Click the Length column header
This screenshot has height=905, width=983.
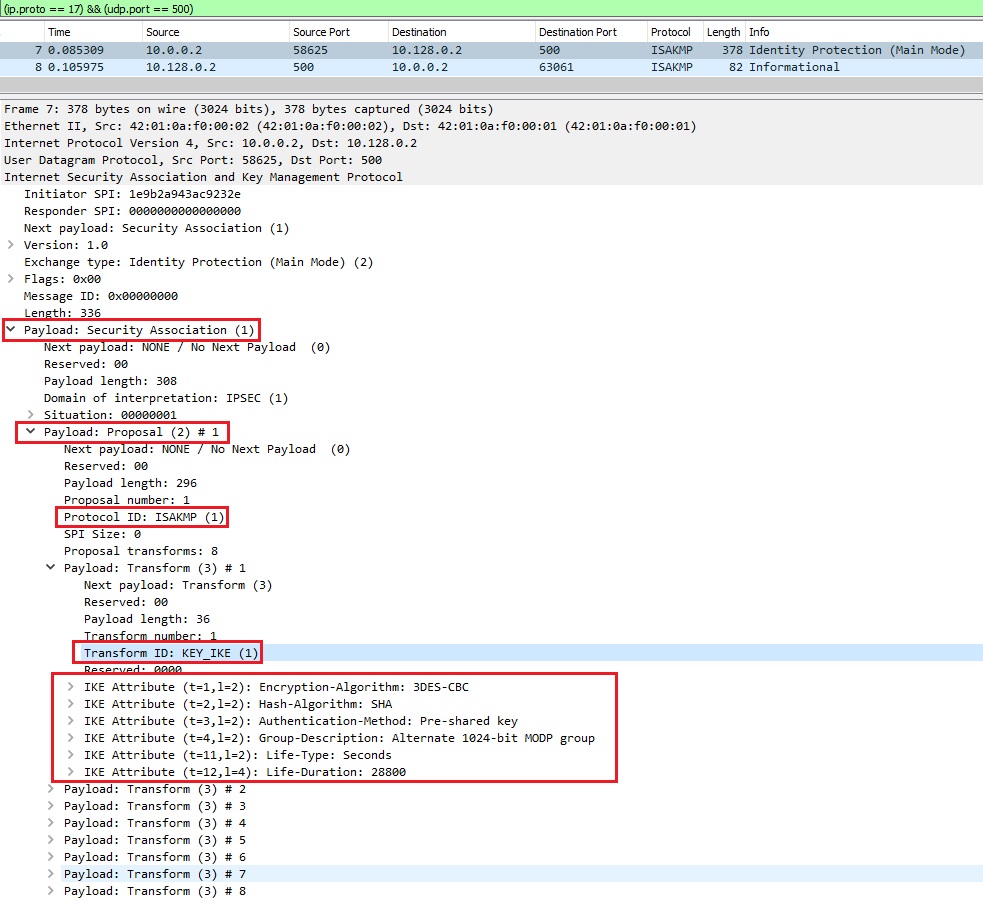[x=723, y=32]
